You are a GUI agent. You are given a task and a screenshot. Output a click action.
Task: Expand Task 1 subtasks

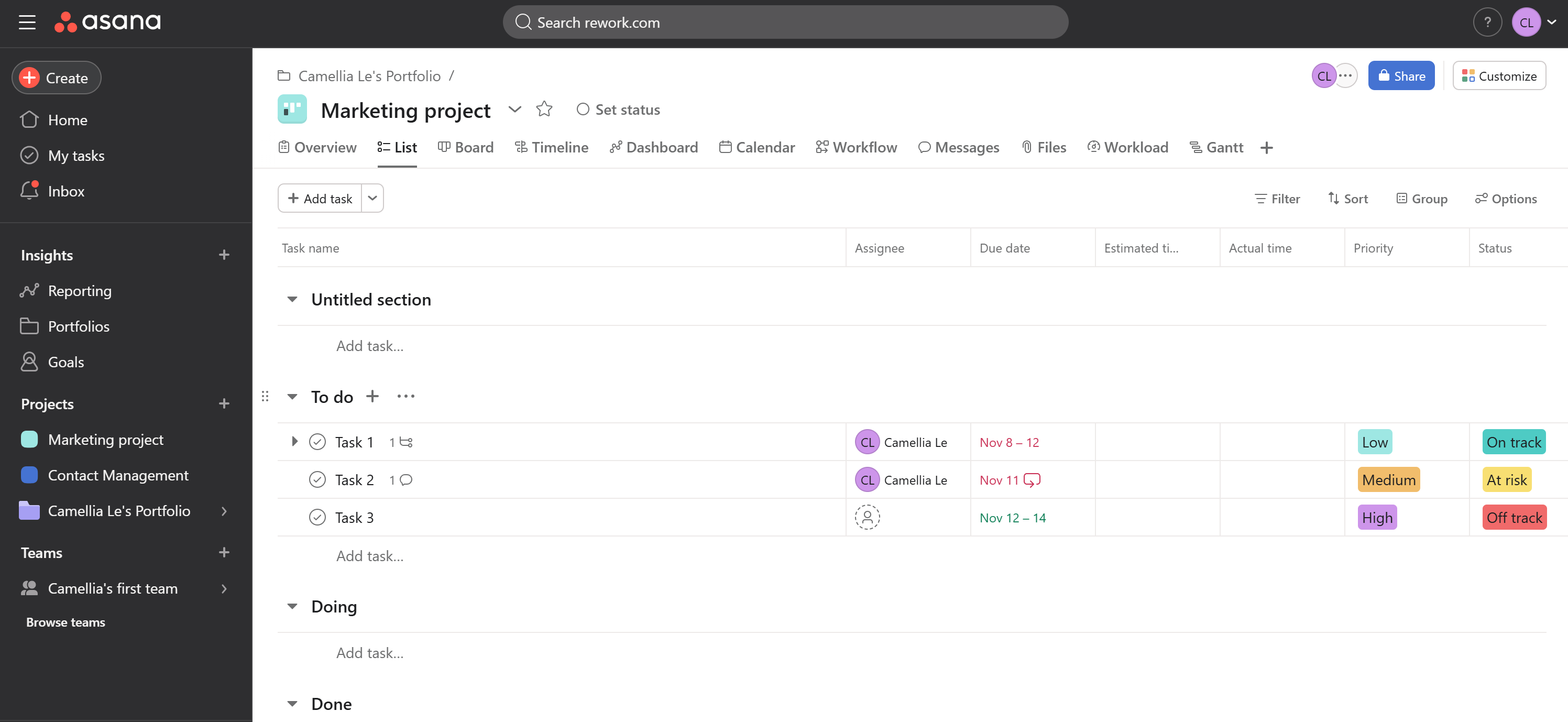293,441
